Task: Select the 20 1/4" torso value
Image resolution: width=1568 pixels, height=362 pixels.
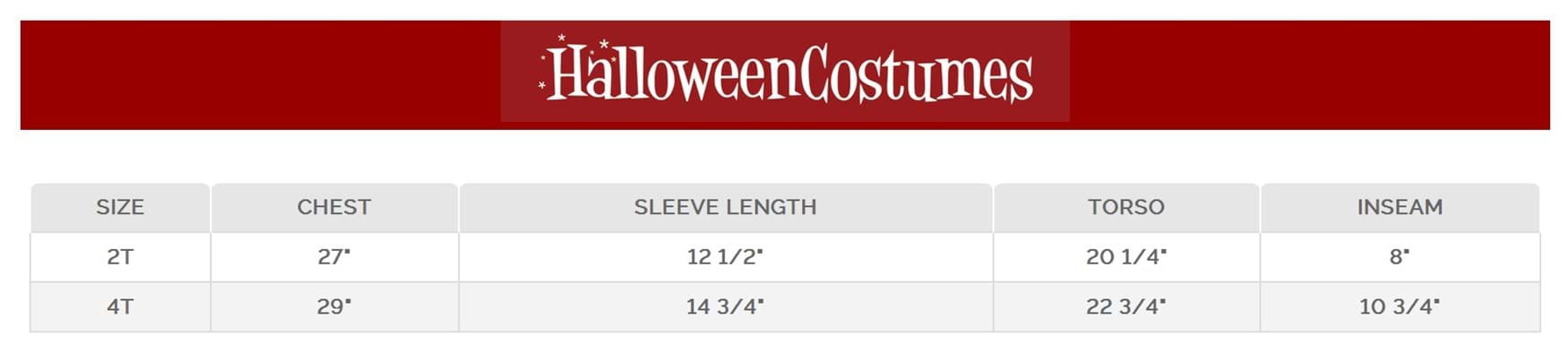Action: coord(1126,257)
